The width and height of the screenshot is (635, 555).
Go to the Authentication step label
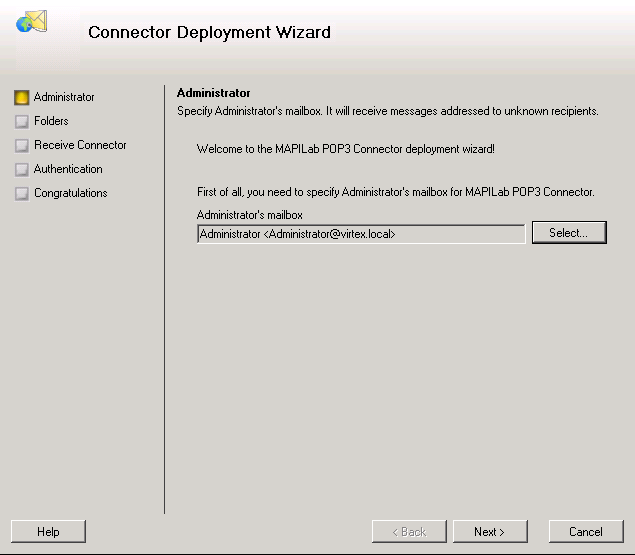pyautogui.click(x=68, y=169)
